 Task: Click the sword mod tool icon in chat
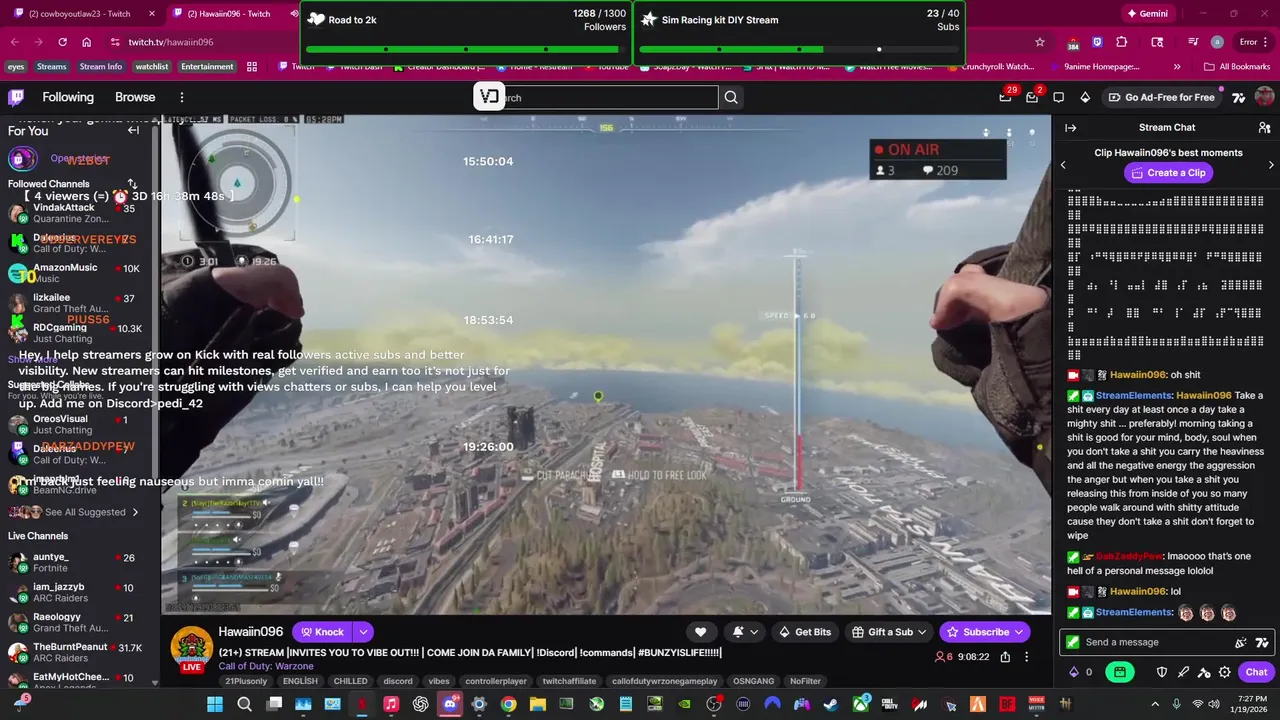coord(1183,672)
